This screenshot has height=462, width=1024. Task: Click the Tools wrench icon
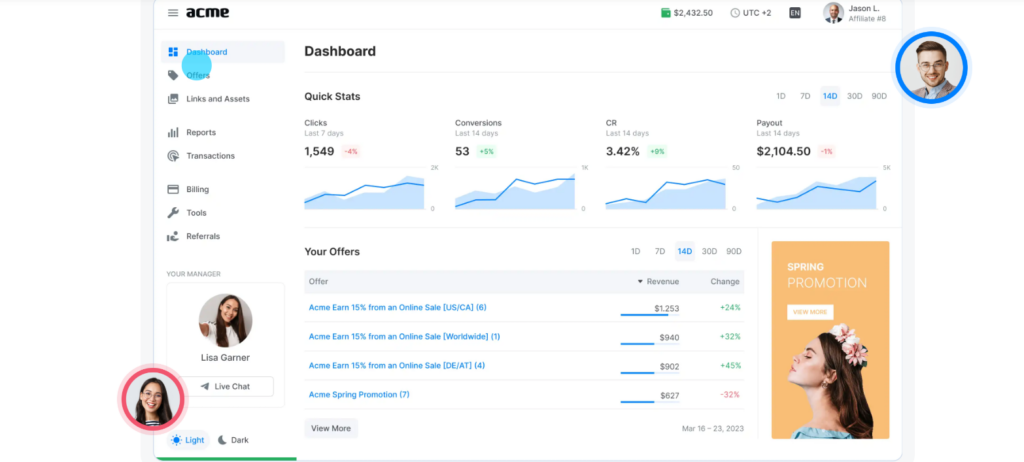pos(173,212)
